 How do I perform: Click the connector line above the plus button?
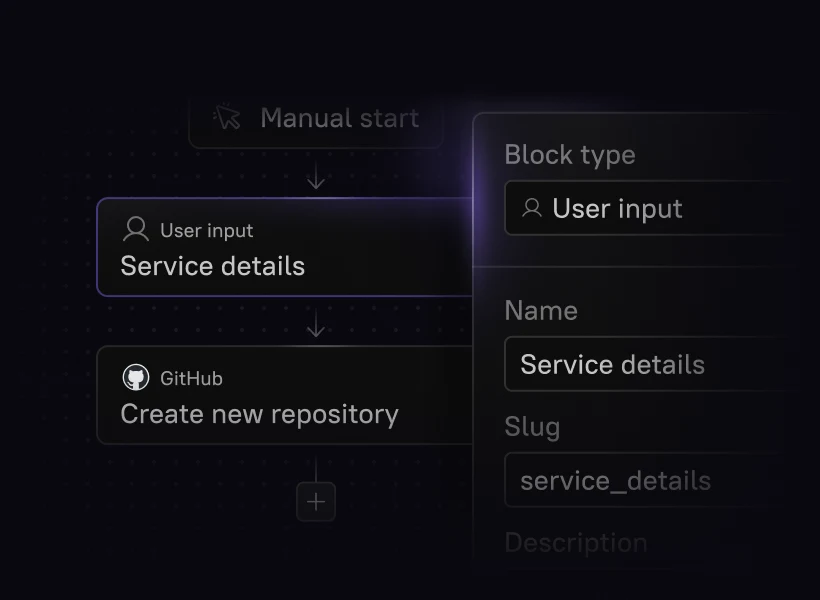click(316, 469)
